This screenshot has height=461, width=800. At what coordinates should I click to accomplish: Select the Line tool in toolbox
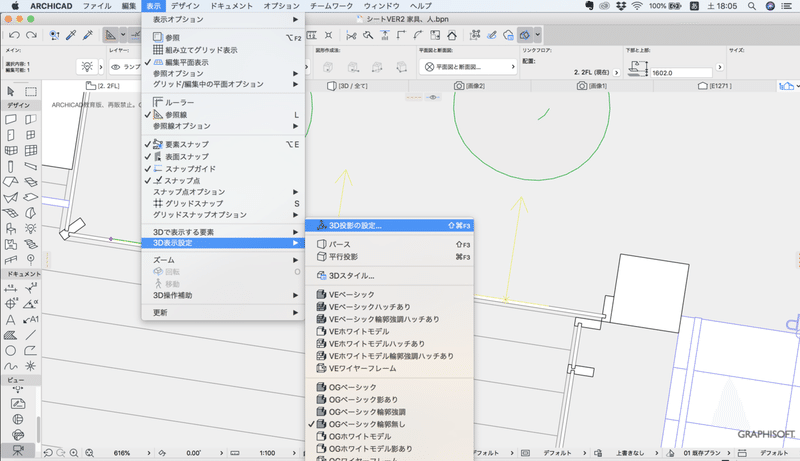click(31, 335)
